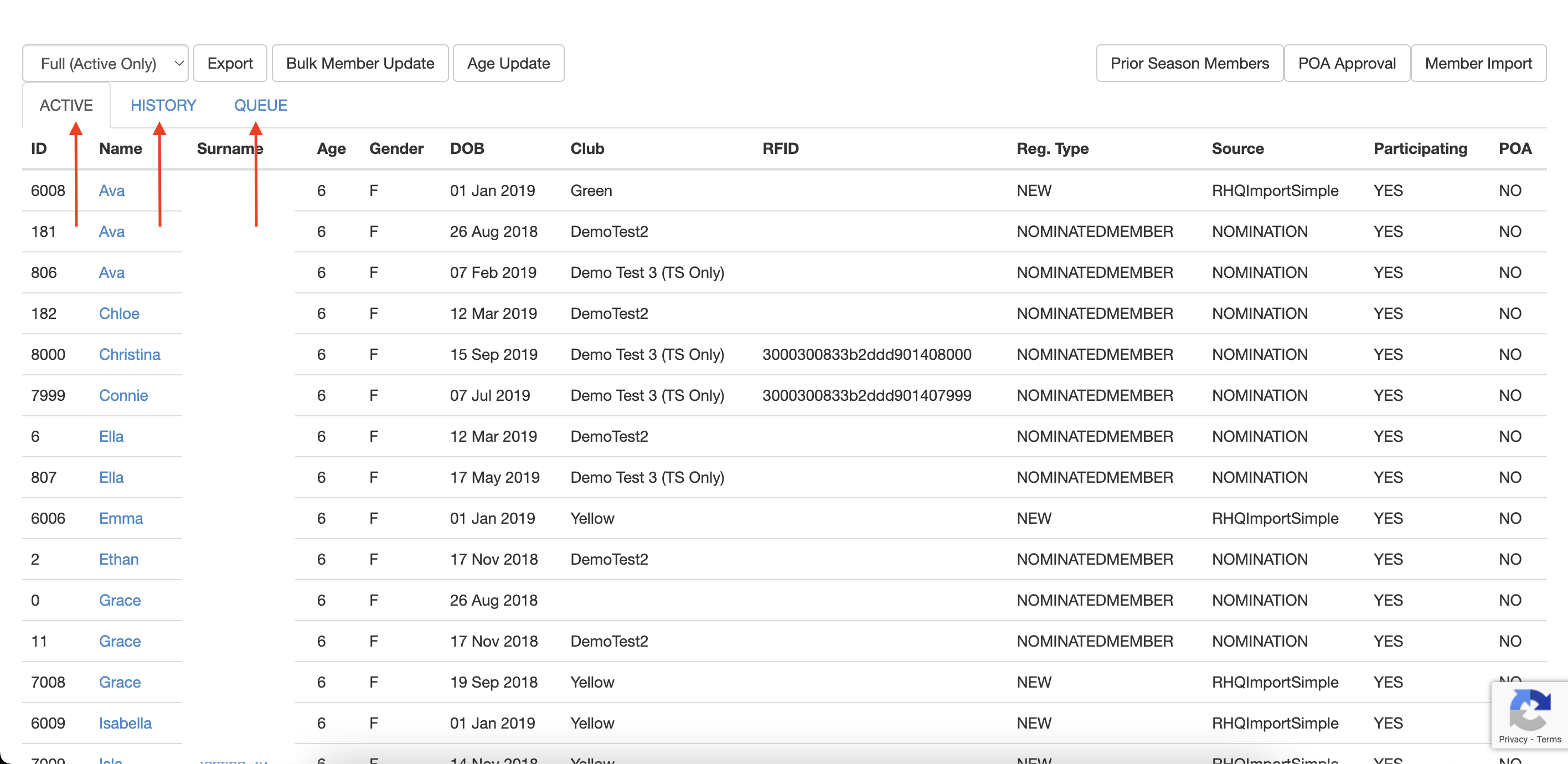This screenshot has height=764, width=1568.
Task: Open the Full (Active Only) dropdown
Action: pyautogui.click(x=105, y=63)
